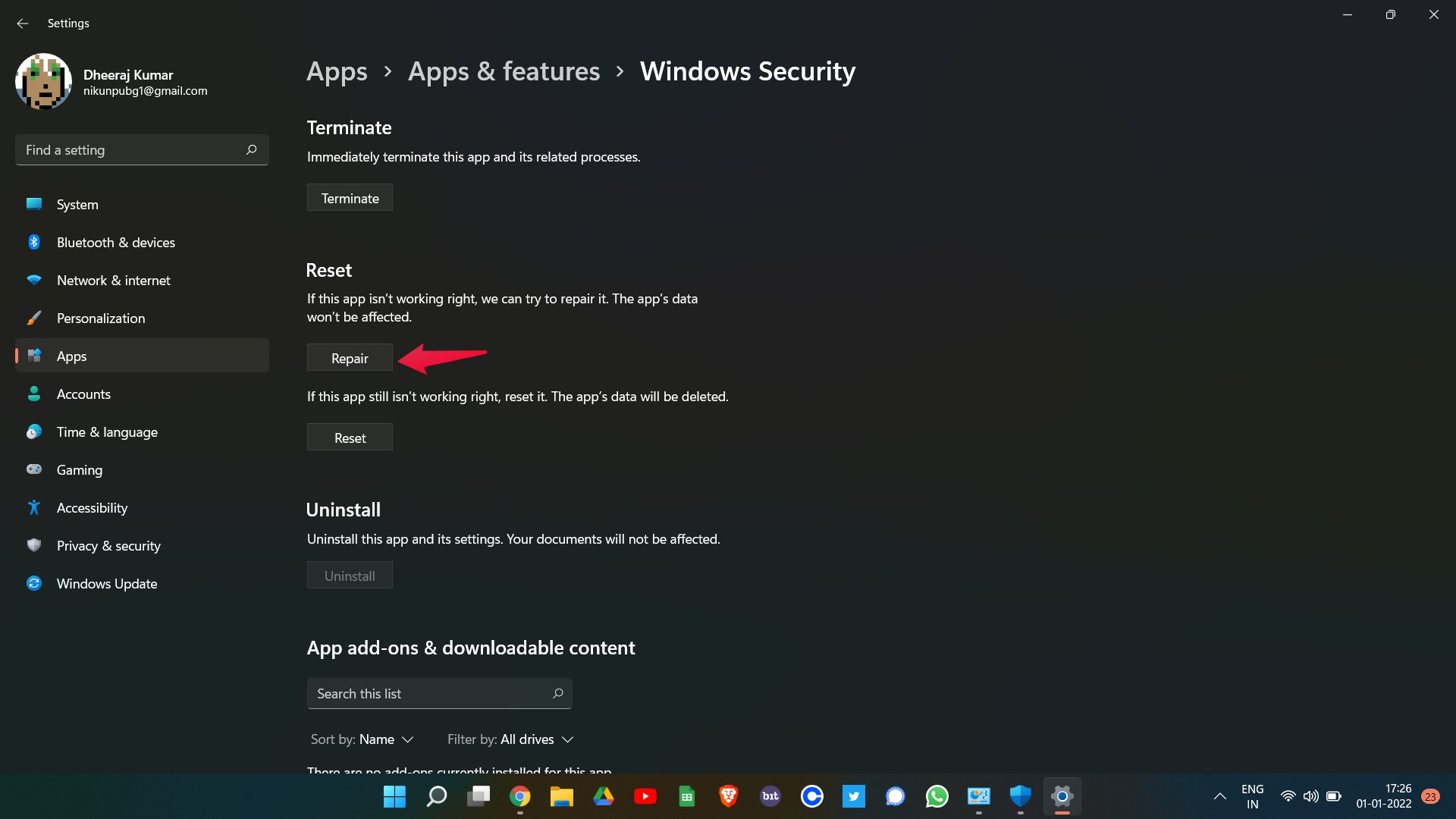Click the Repair button for Windows Security
The width and height of the screenshot is (1456, 819).
pyautogui.click(x=349, y=357)
